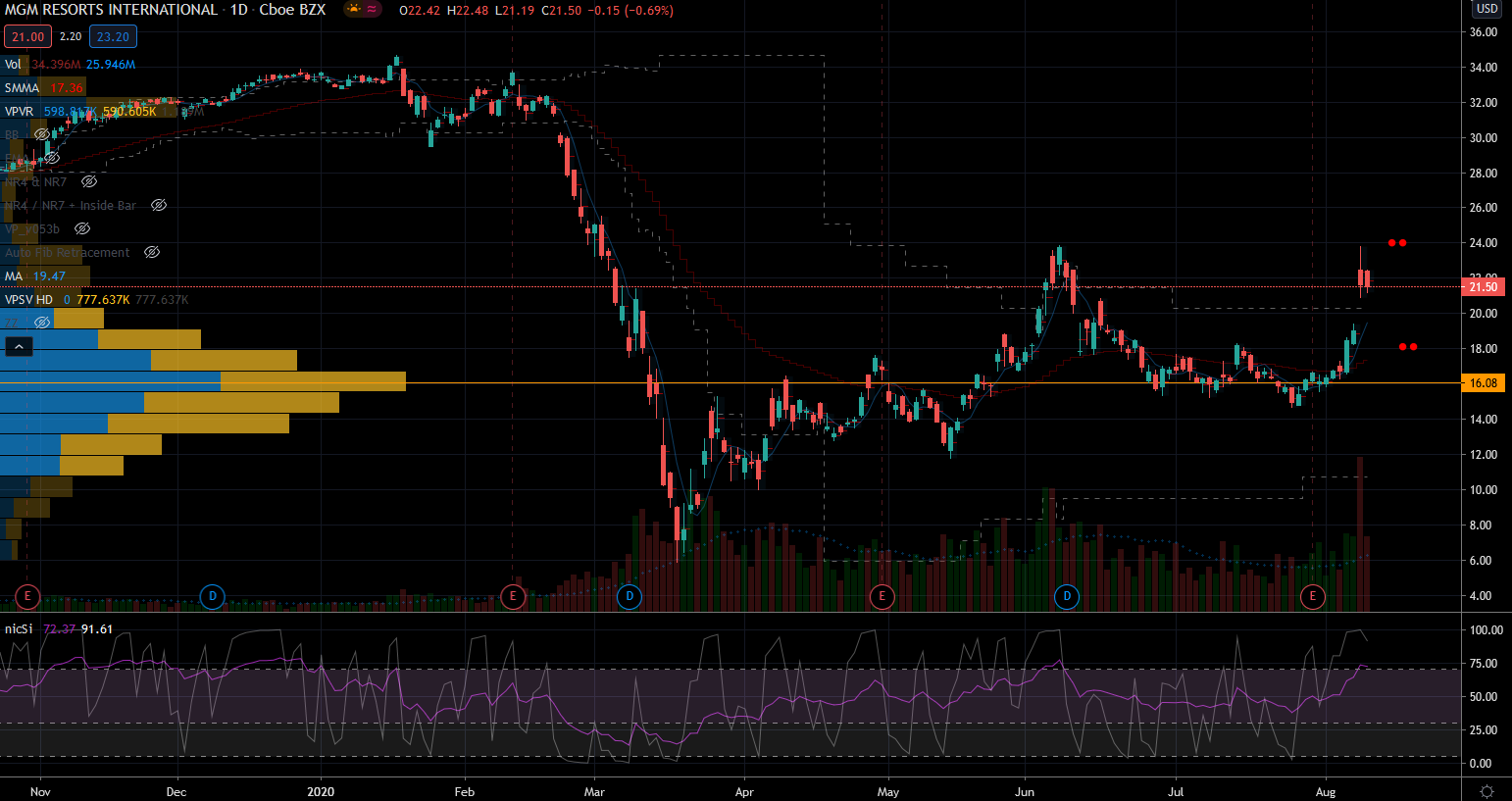Image resolution: width=1512 pixels, height=801 pixels.
Task: Click the 30.00 price scale label
Action: pos(1484,138)
